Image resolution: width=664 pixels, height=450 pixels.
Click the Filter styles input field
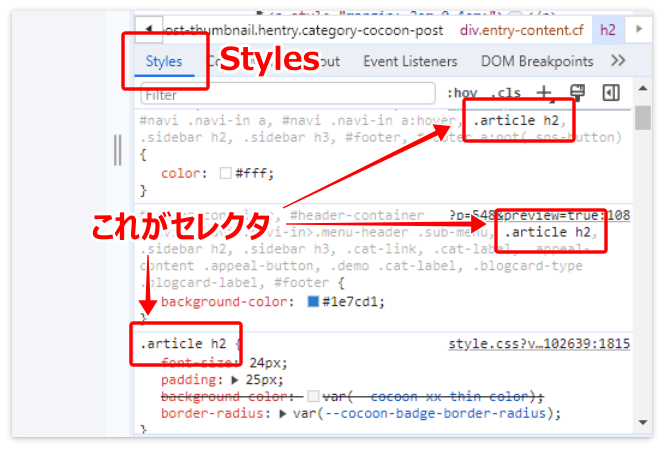point(288,94)
